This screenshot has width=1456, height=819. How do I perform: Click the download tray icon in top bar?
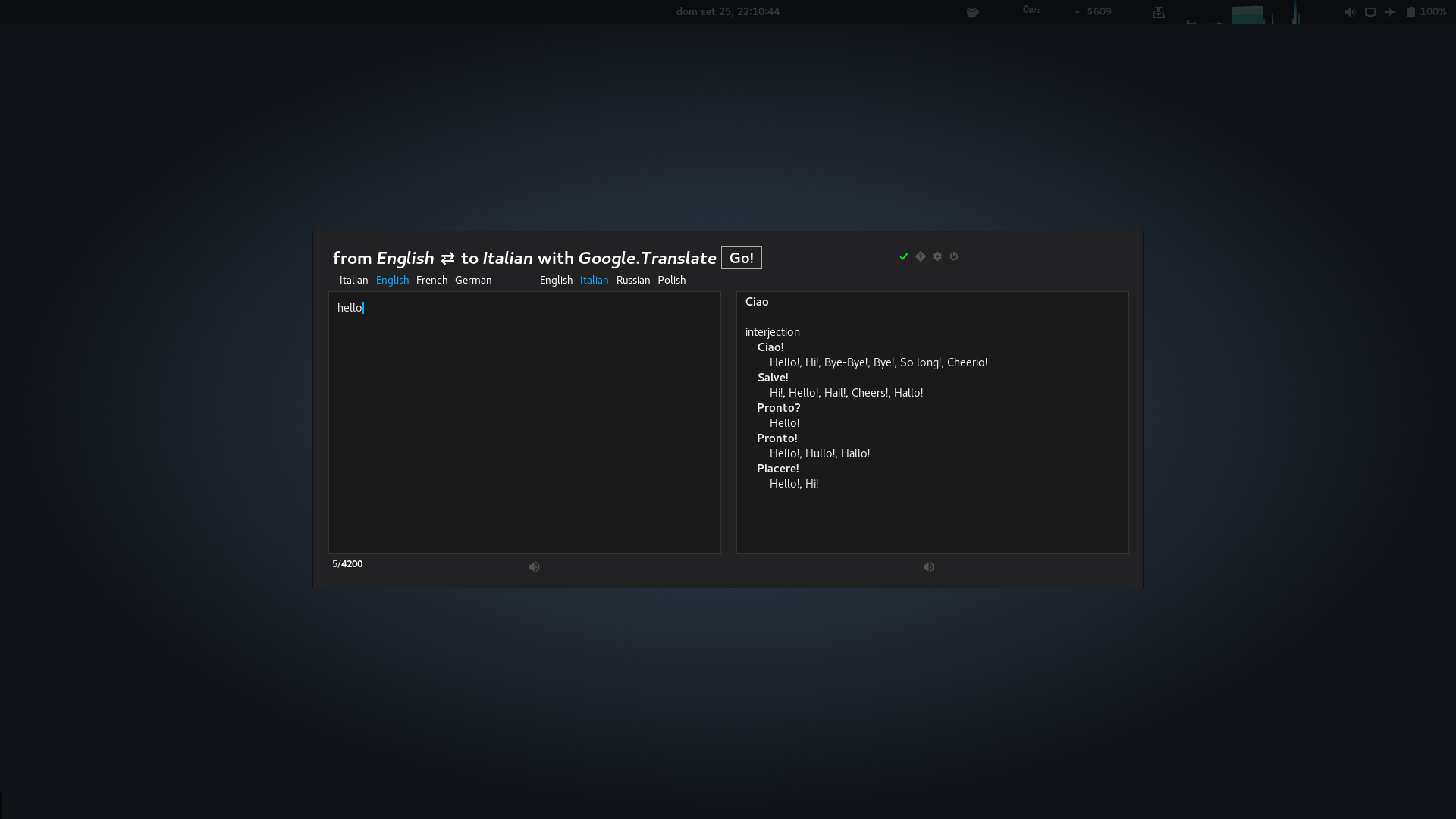coord(1159,12)
